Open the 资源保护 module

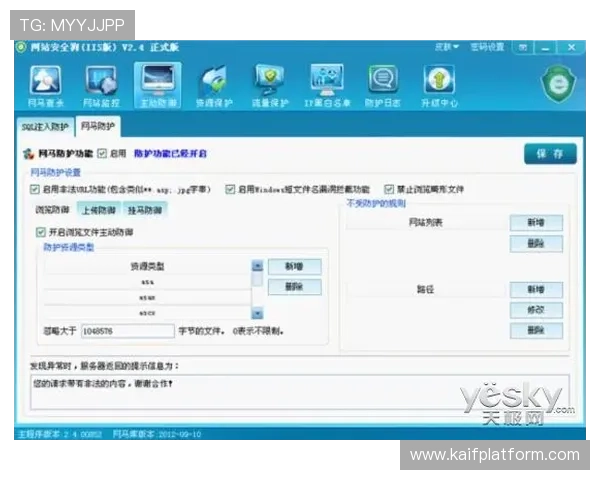(214, 86)
